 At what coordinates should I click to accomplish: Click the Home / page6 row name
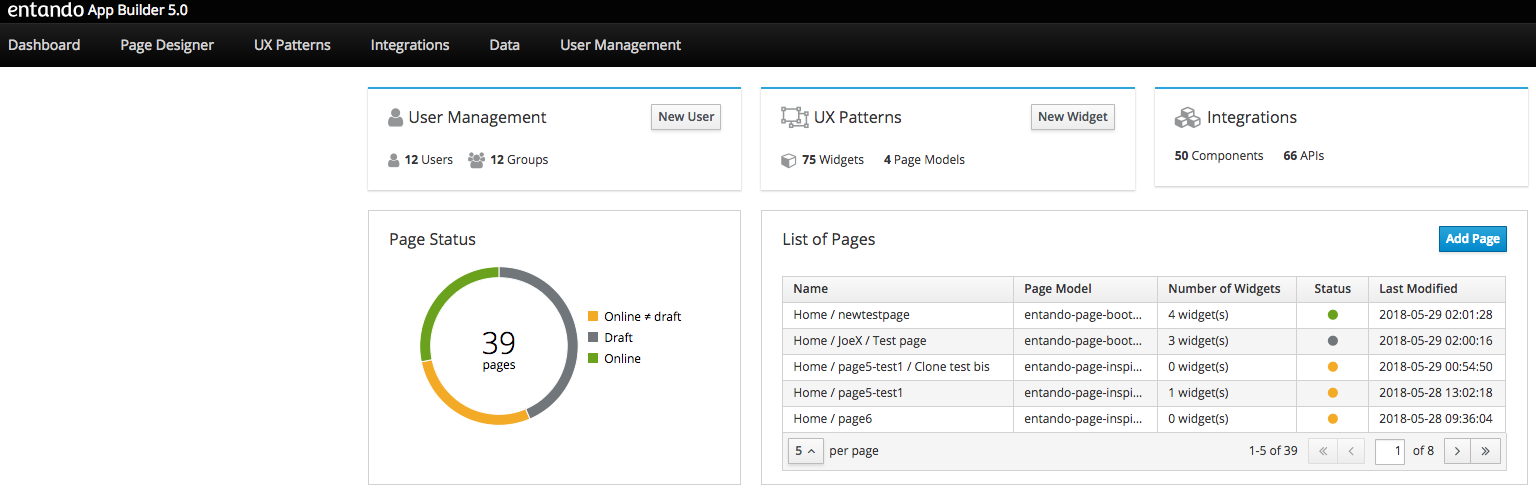[x=832, y=419]
